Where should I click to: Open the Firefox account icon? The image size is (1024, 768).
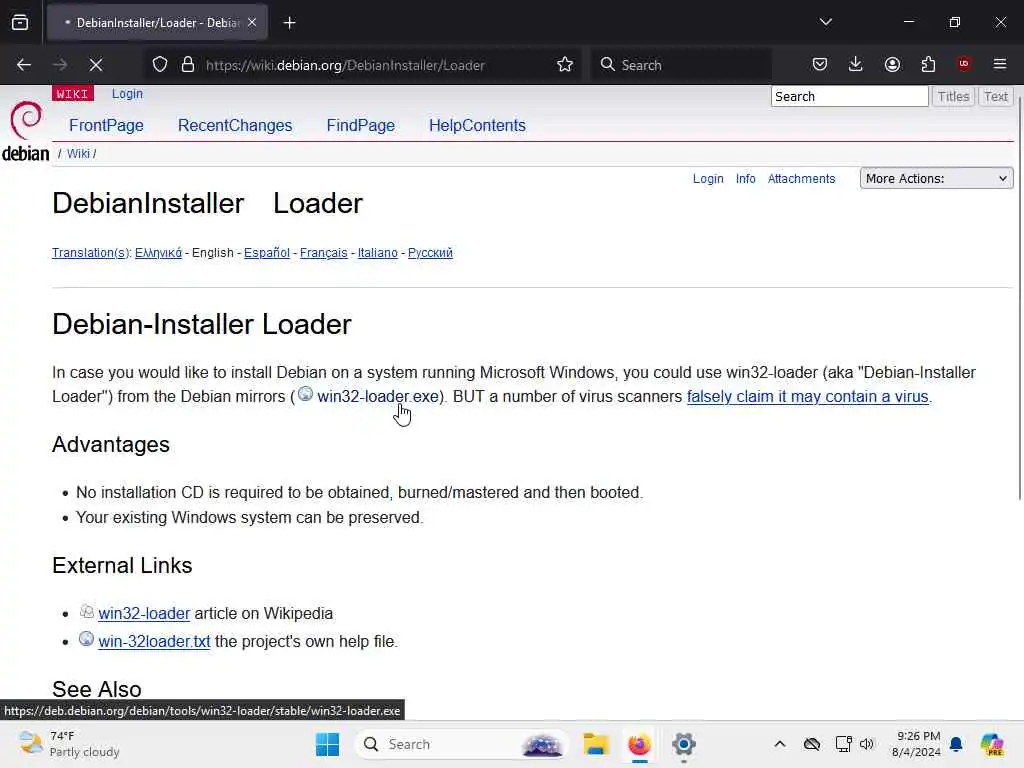(x=892, y=64)
